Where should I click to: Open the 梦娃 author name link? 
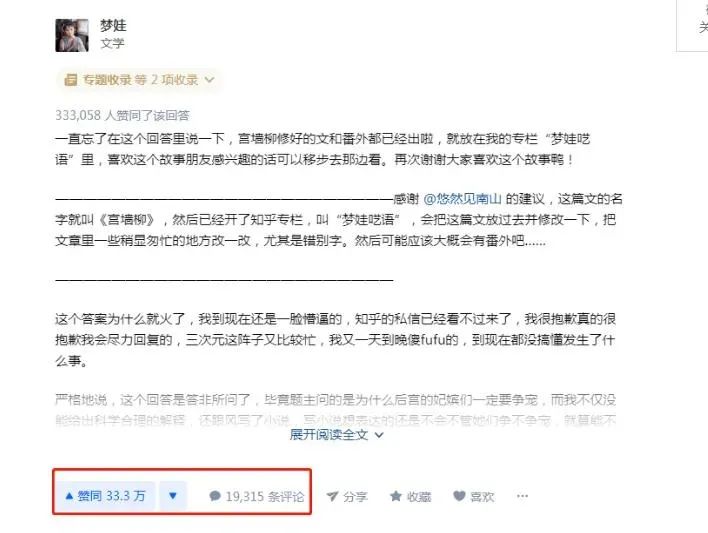click(113, 25)
